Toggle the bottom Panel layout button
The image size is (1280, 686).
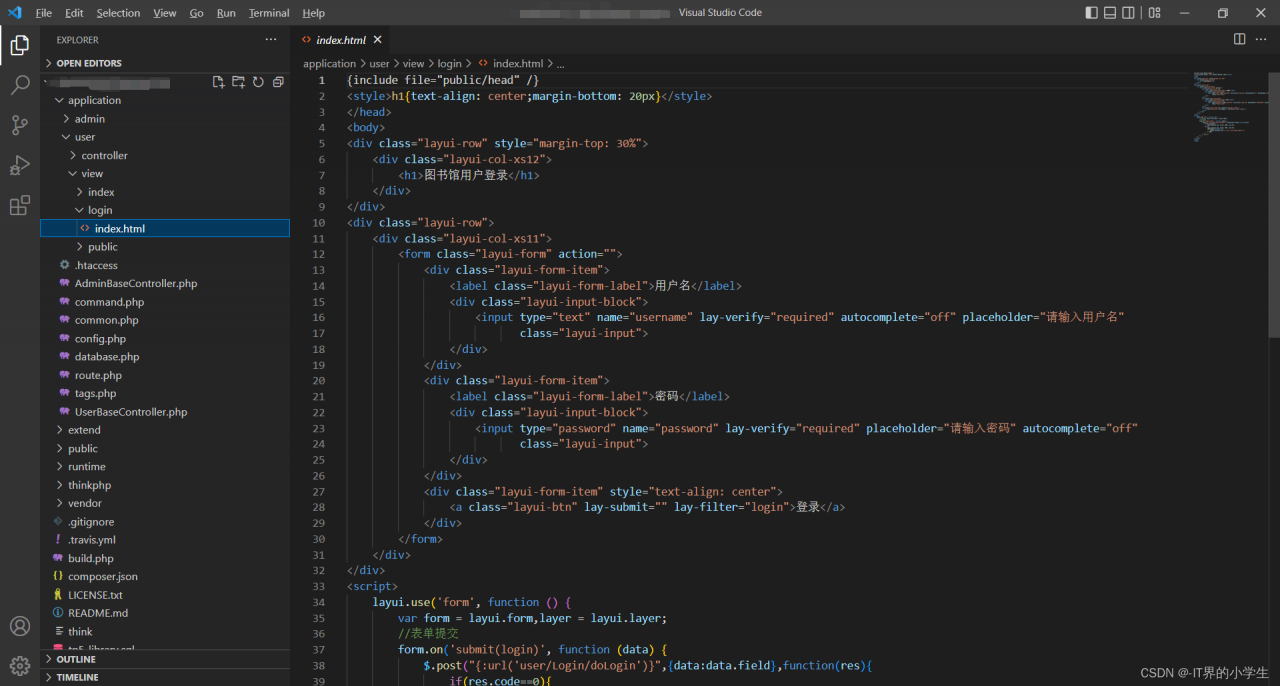pyautogui.click(x=1110, y=13)
